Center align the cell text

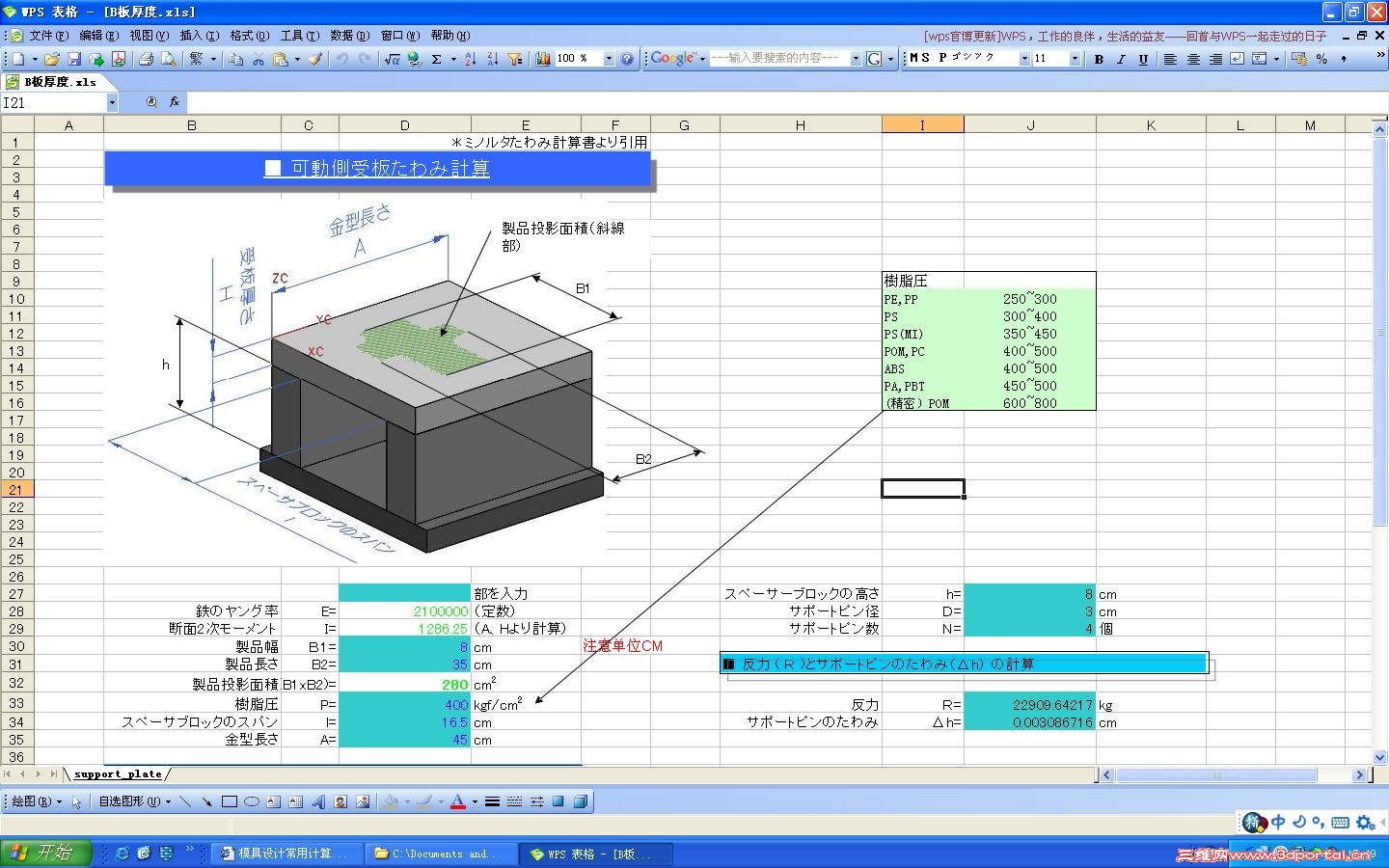[x=1193, y=59]
